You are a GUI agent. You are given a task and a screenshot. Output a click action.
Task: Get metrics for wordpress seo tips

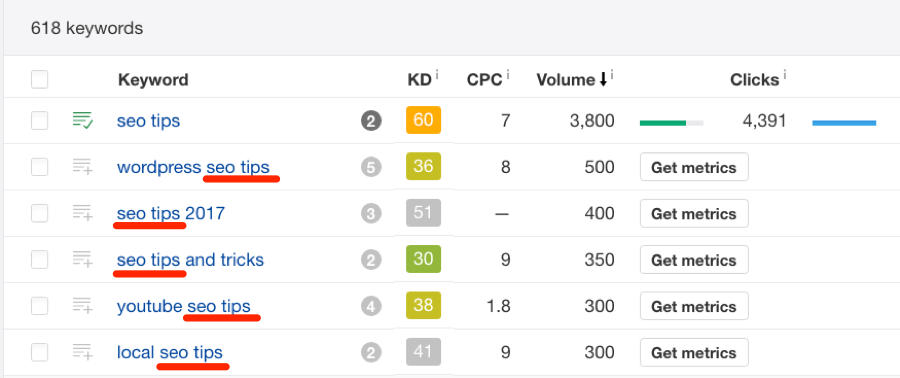(694, 167)
